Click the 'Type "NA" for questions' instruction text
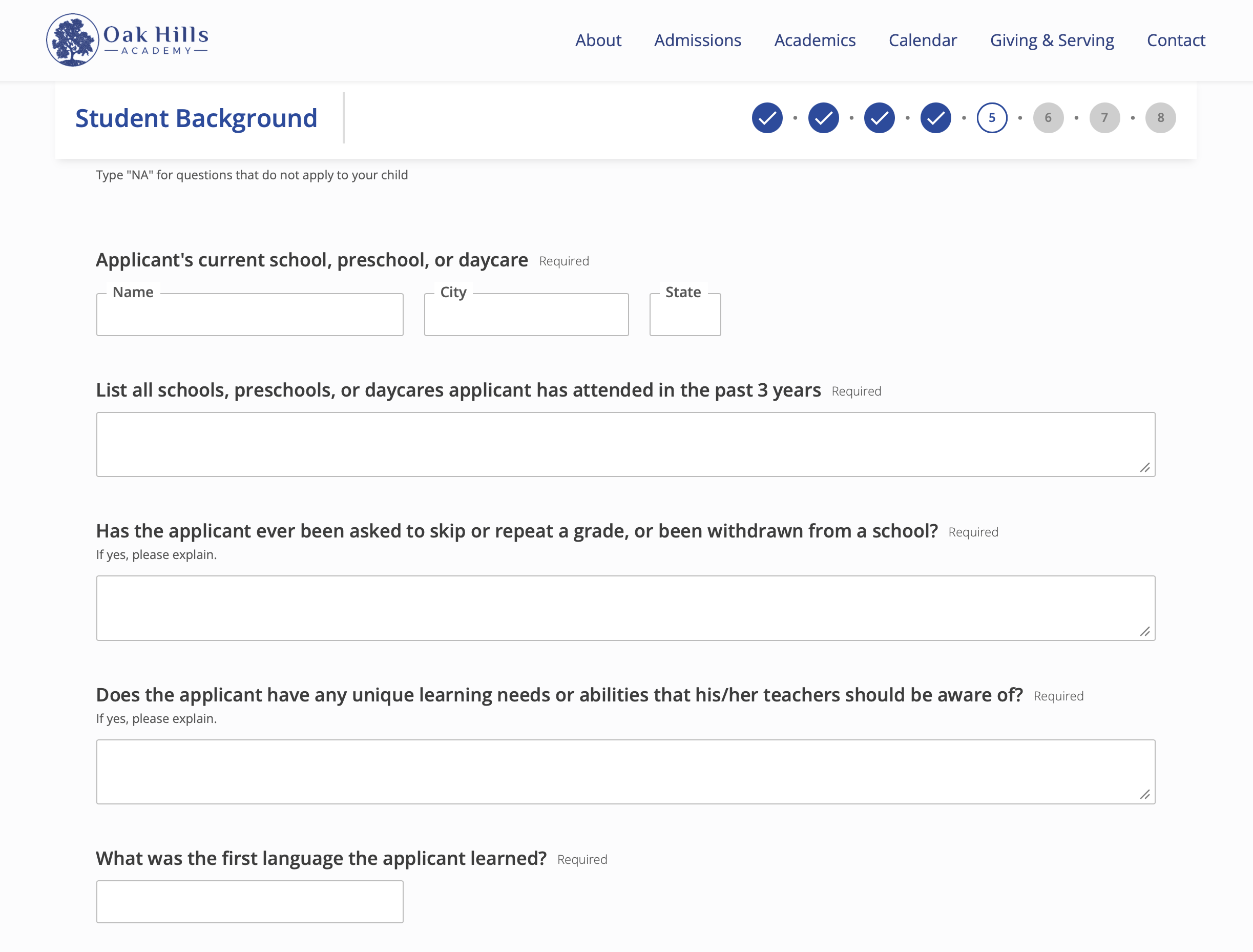This screenshot has width=1253, height=952. (252, 175)
